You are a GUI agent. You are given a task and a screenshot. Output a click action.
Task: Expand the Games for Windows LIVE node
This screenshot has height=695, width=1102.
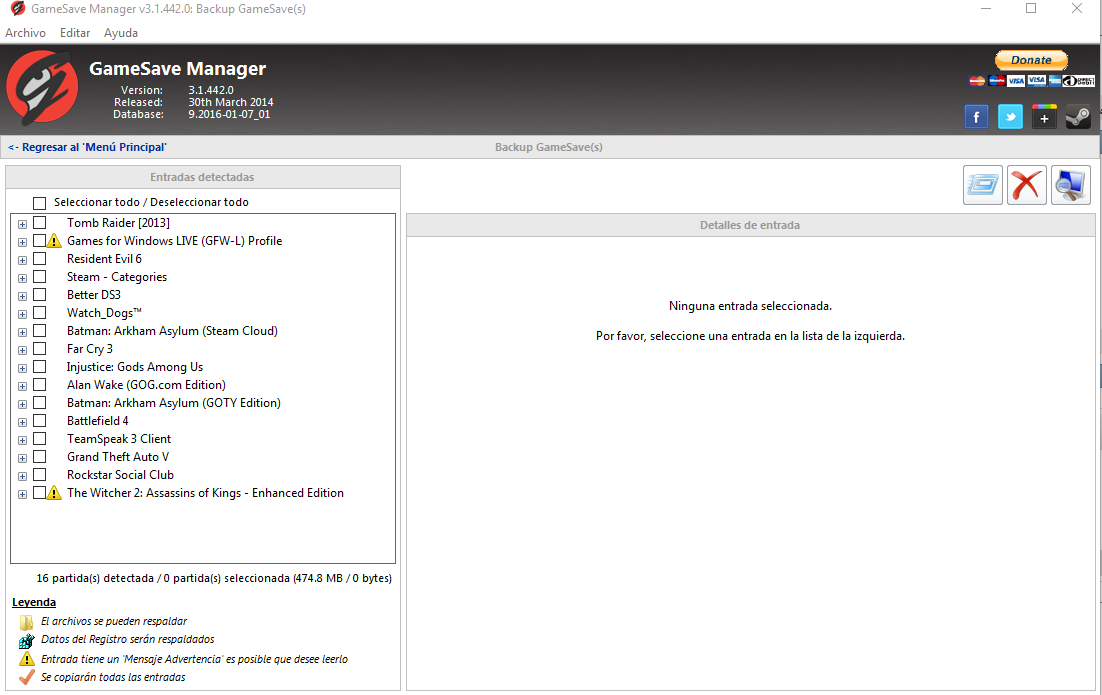22,242
